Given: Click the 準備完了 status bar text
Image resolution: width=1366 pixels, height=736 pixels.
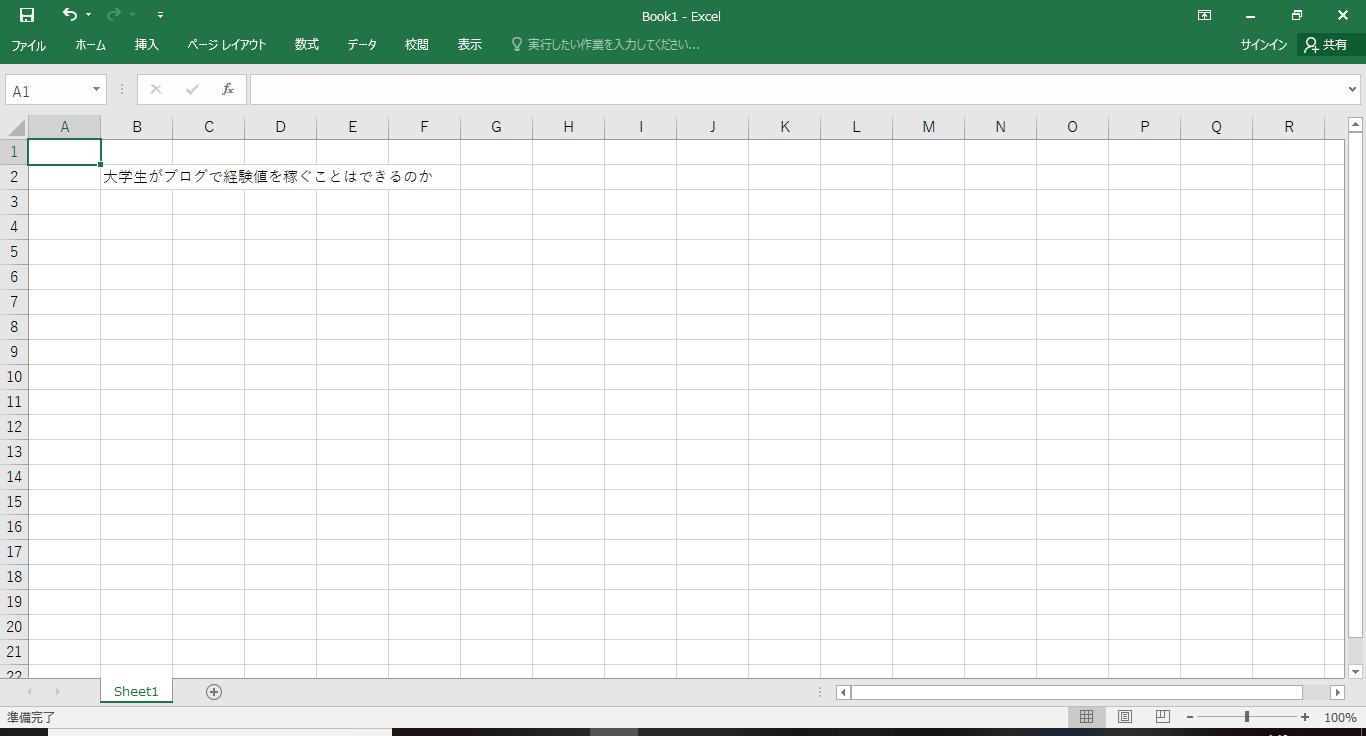Looking at the screenshot, I should coord(31,717).
